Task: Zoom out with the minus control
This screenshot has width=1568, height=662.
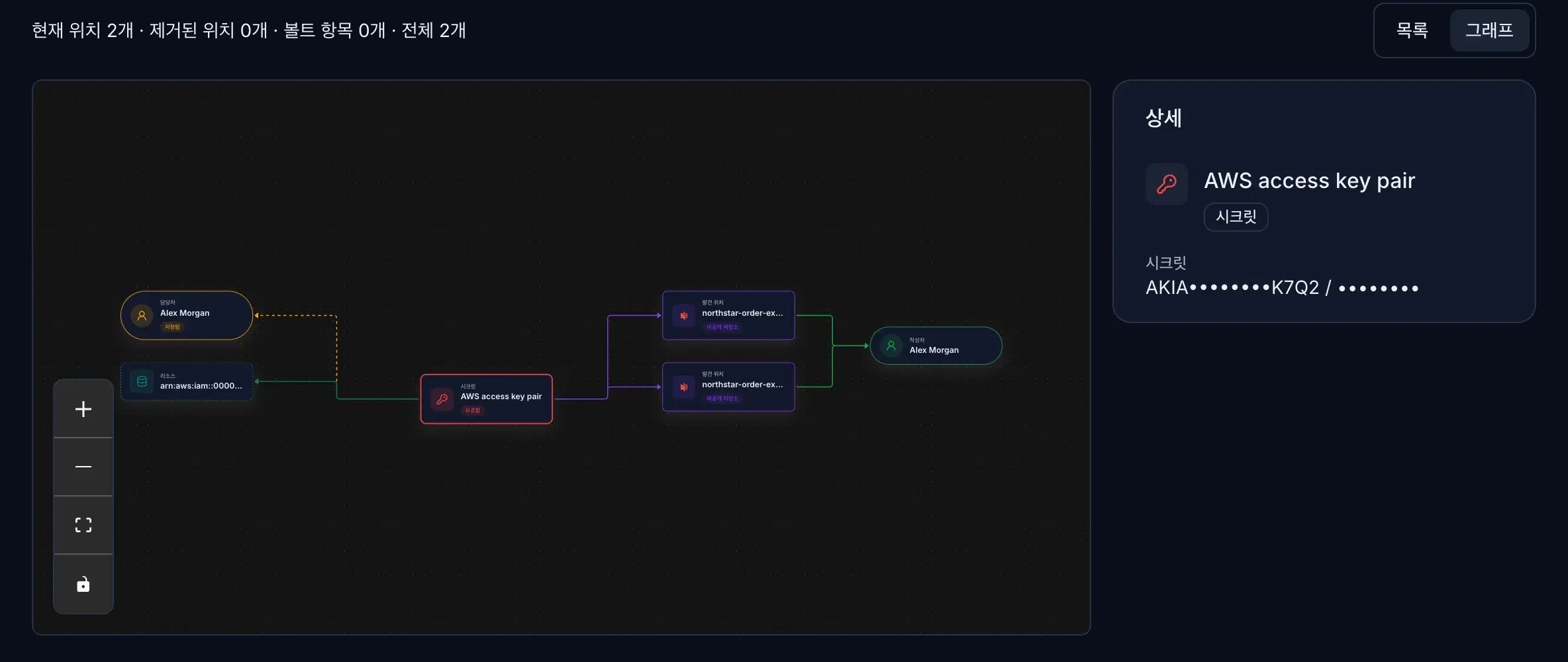Action: pyautogui.click(x=83, y=467)
